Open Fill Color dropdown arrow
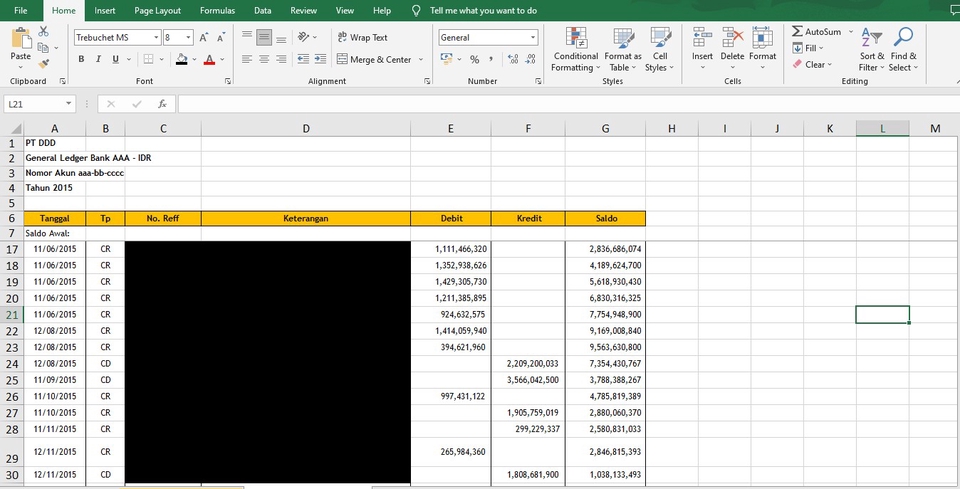The width and height of the screenshot is (960, 489). click(194, 59)
